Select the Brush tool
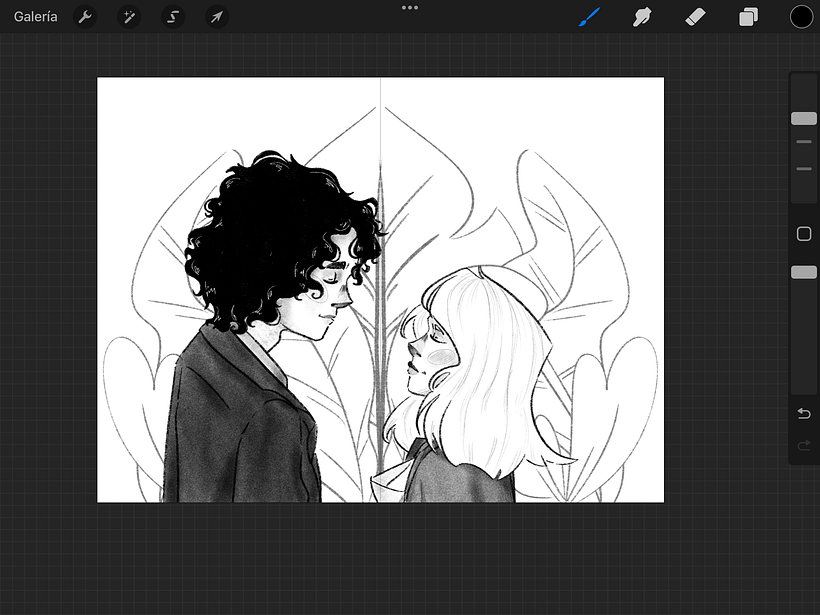 pos(590,17)
